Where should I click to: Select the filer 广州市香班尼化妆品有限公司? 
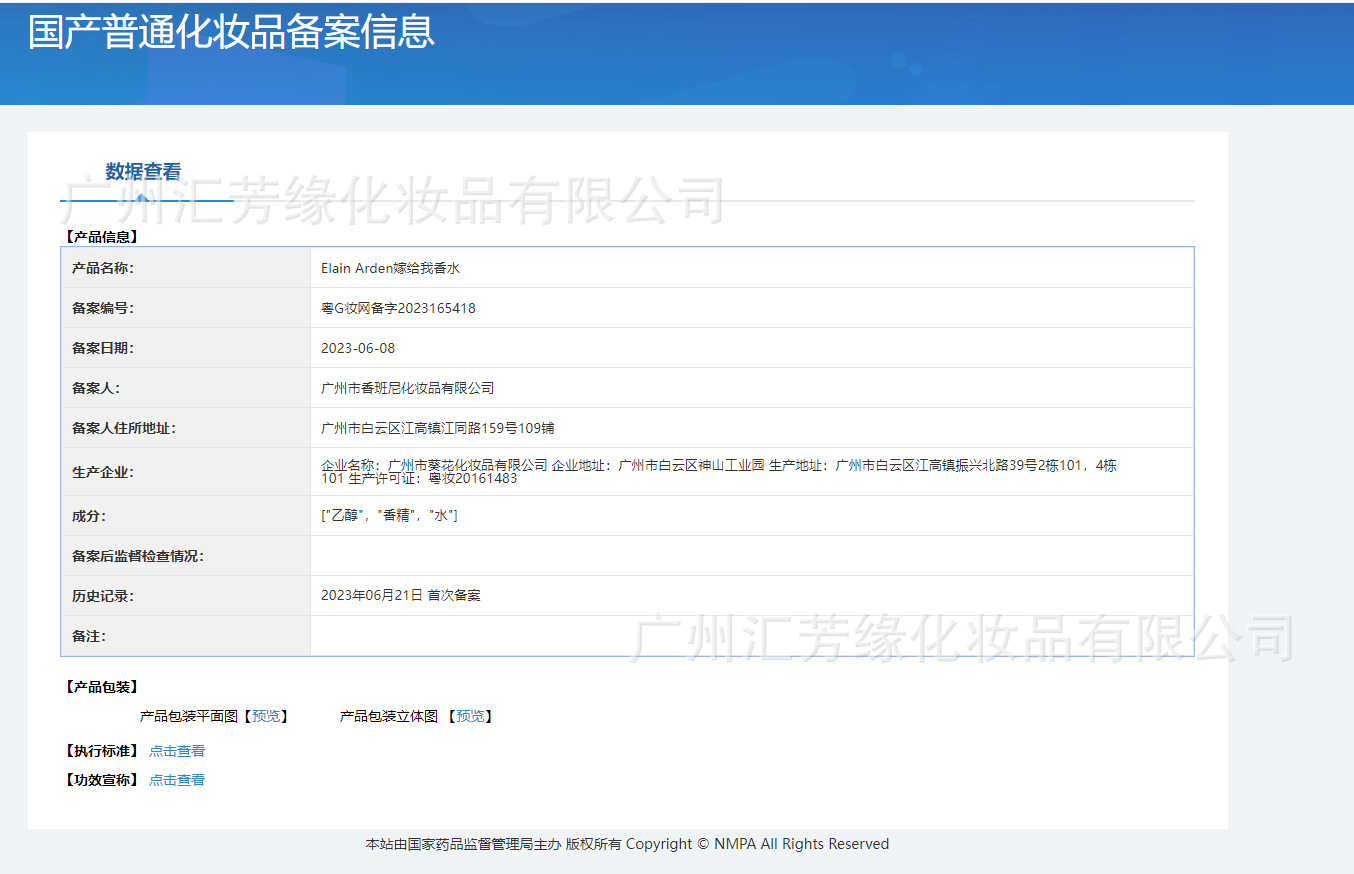tap(407, 388)
